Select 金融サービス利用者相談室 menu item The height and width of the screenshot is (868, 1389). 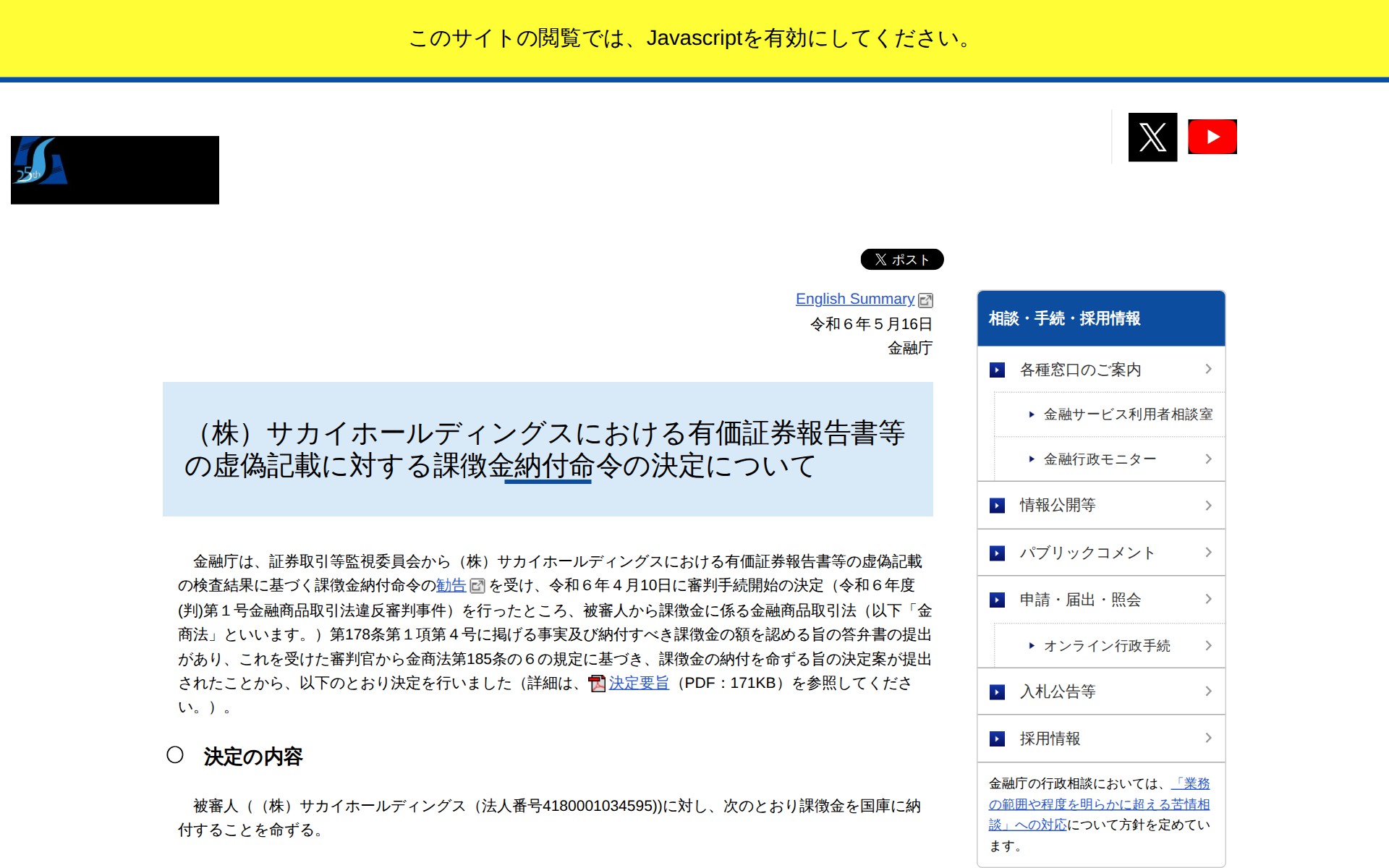tap(1127, 414)
